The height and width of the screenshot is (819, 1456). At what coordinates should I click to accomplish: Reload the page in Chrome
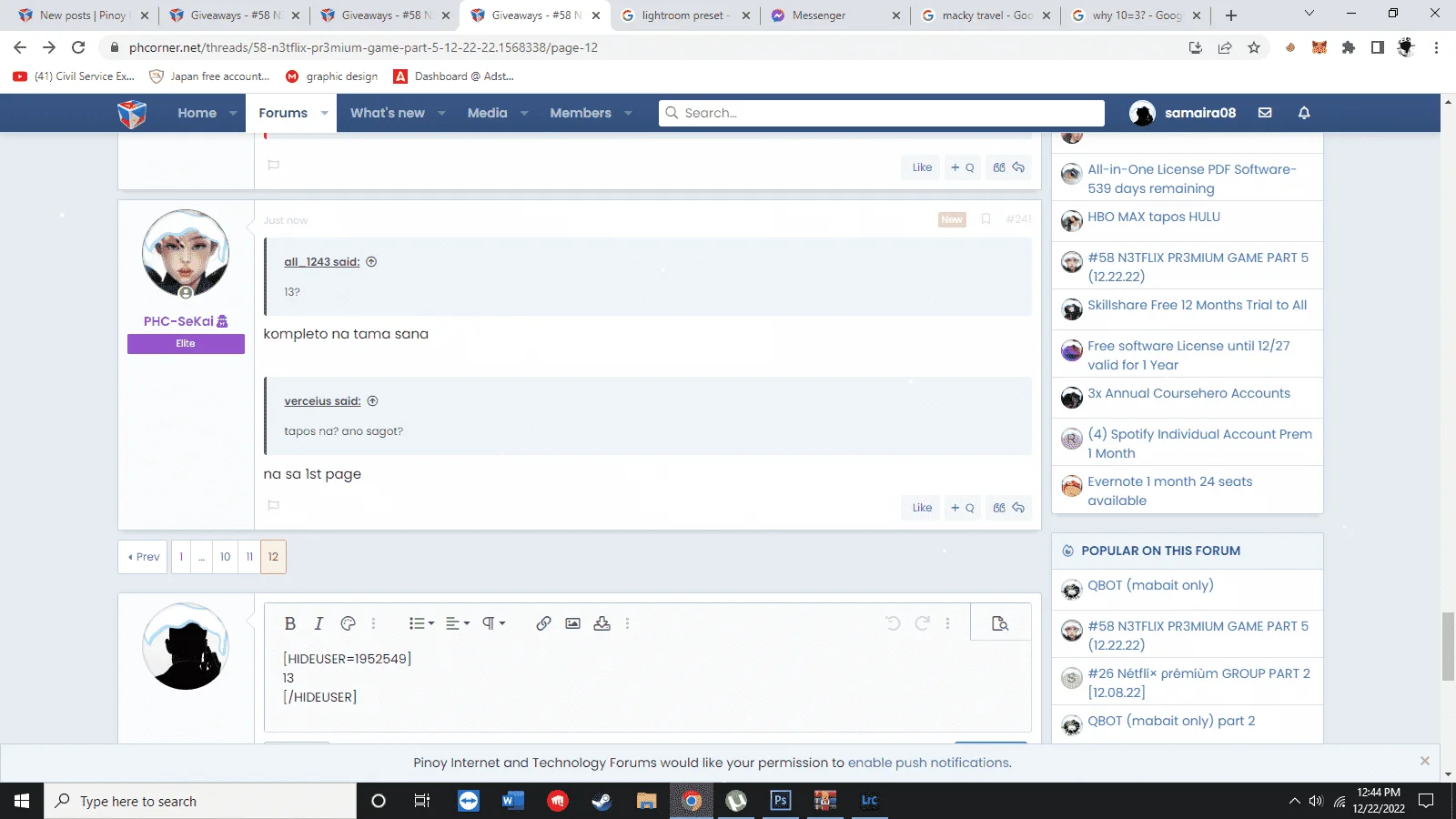pyautogui.click(x=78, y=47)
